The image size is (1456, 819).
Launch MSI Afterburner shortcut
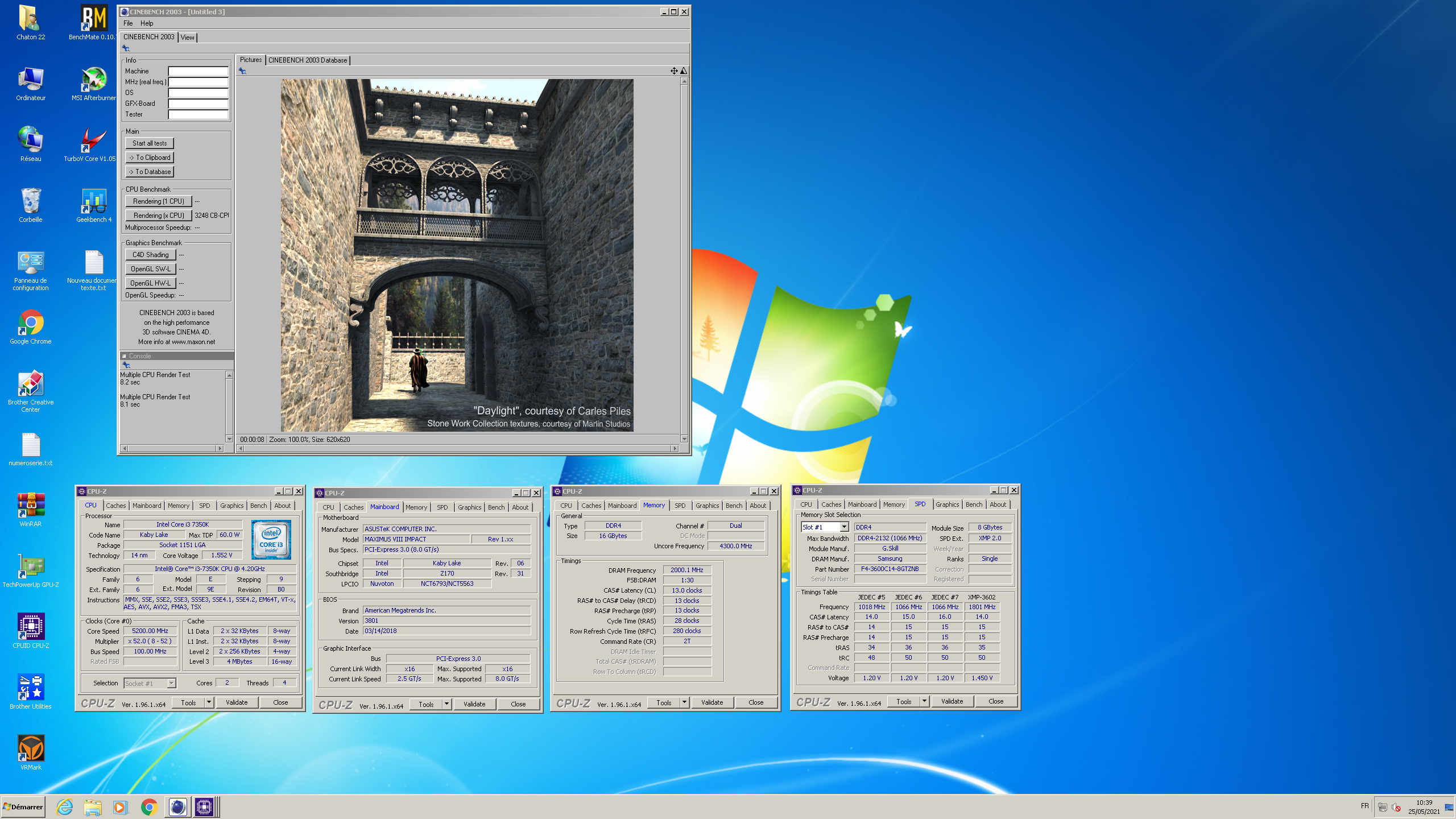[93, 84]
